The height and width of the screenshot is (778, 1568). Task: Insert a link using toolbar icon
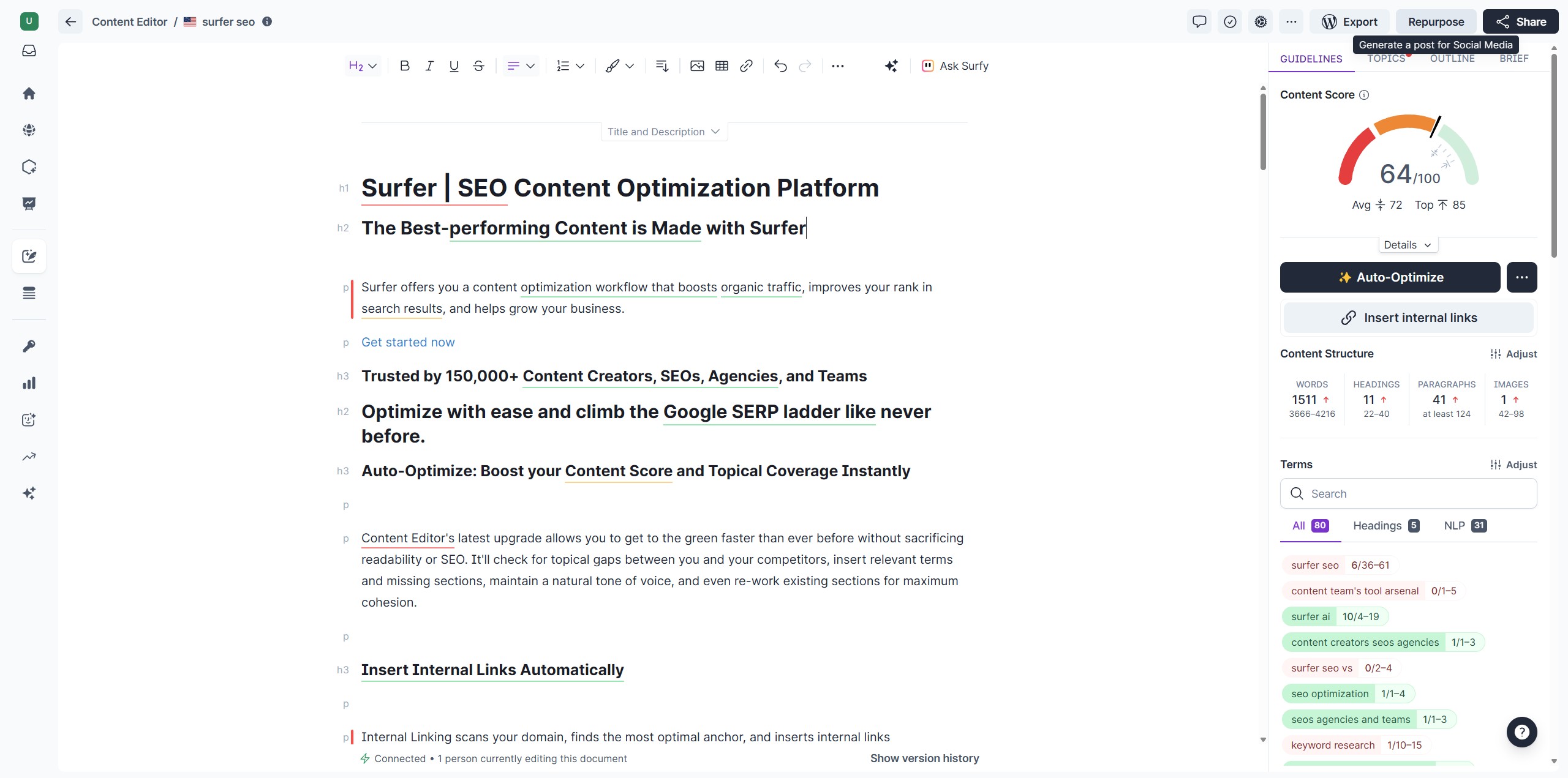(x=746, y=65)
